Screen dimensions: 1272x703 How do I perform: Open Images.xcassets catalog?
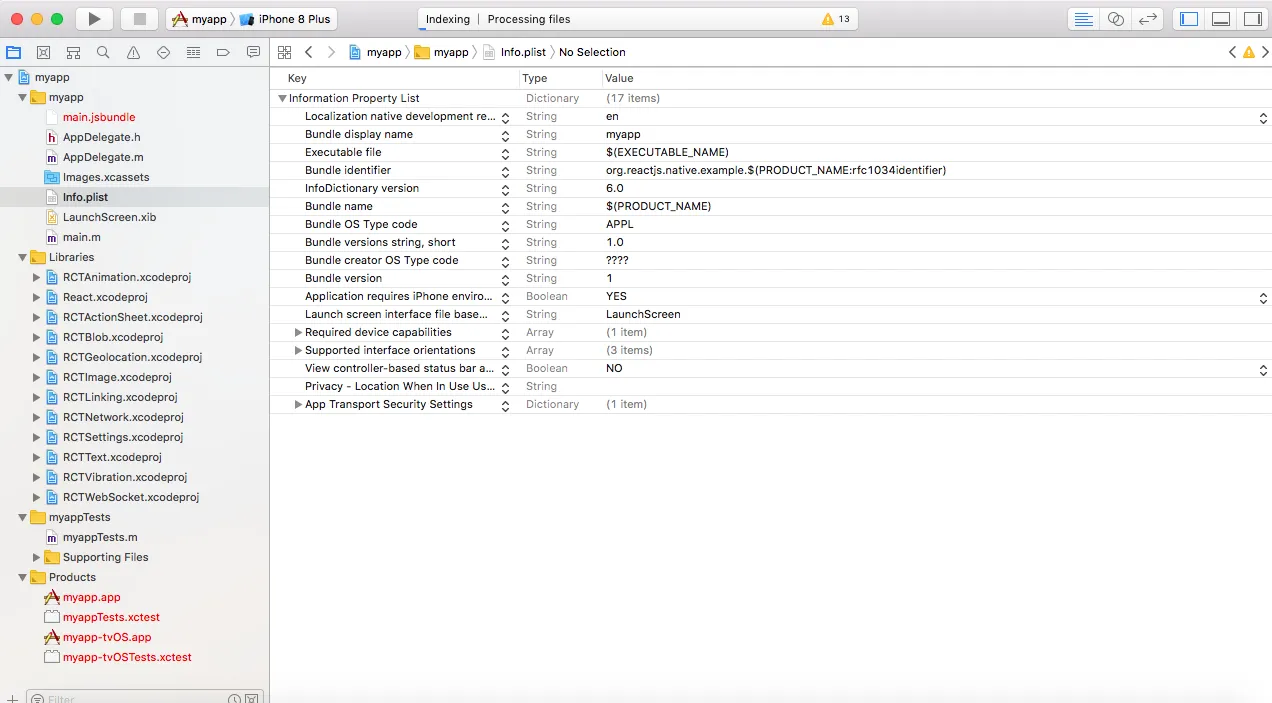(106, 177)
